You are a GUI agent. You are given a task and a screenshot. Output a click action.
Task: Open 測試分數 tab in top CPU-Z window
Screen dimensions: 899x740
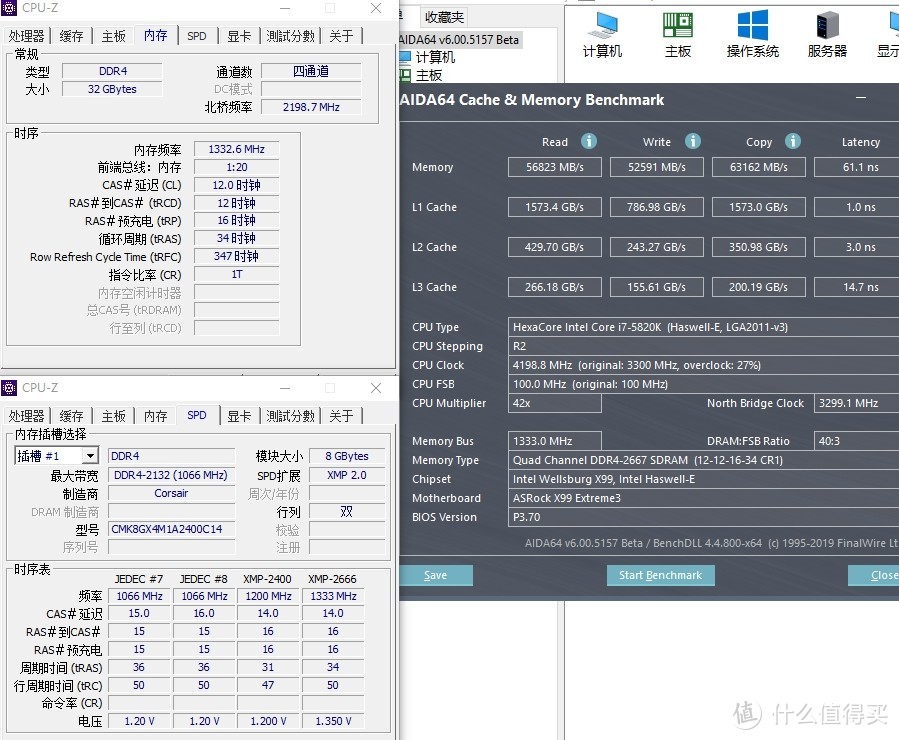291,36
